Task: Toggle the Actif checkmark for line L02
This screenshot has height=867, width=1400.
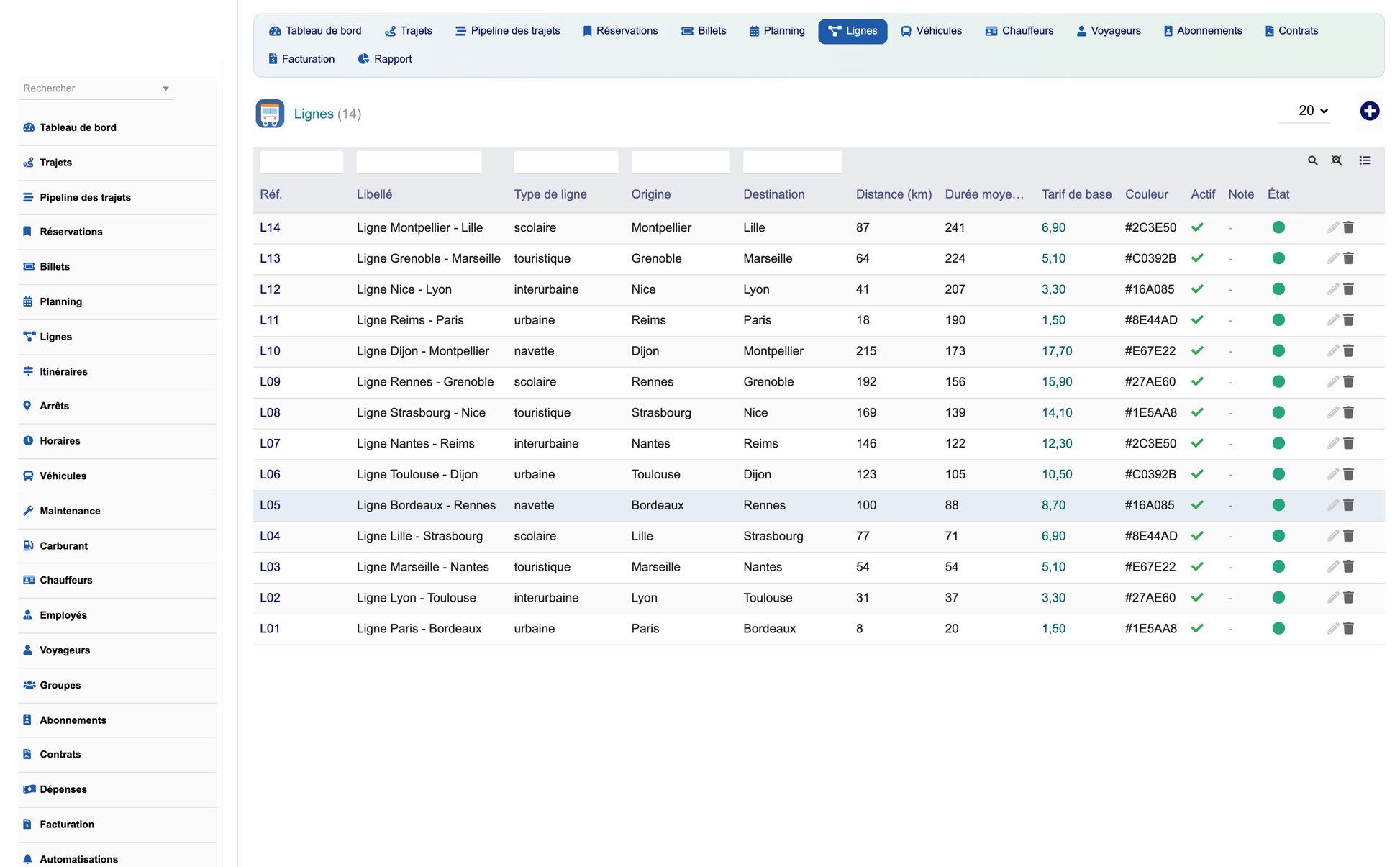Action: [x=1197, y=597]
